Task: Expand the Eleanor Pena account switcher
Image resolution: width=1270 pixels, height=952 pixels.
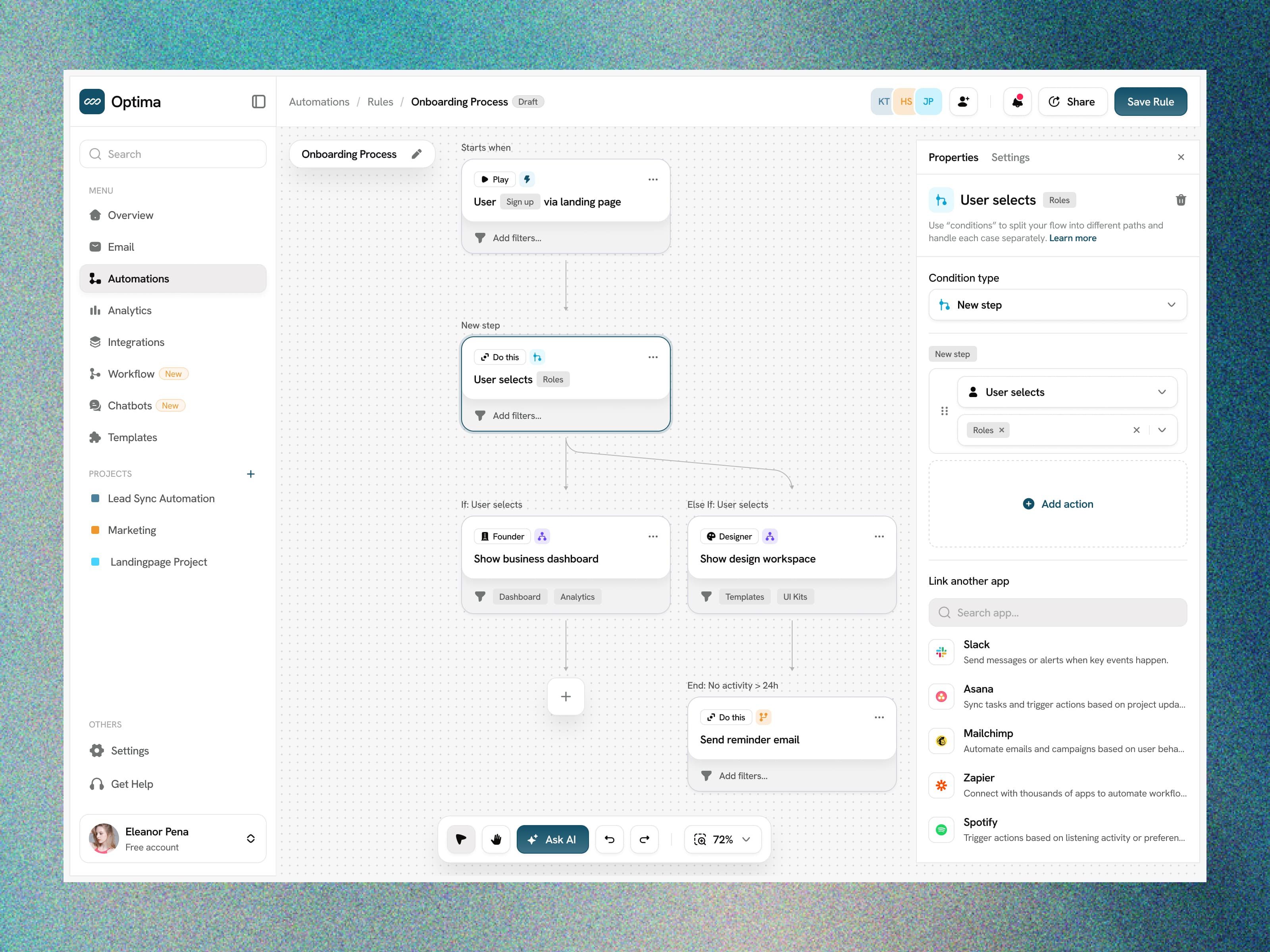Action: [x=250, y=839]
